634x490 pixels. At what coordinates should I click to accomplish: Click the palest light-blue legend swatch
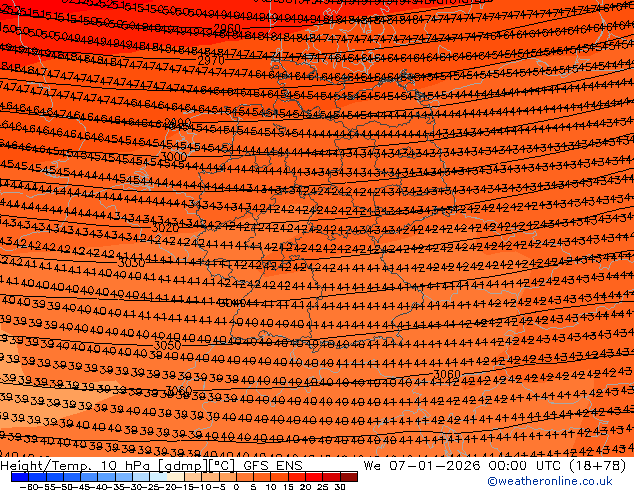(x=158, y=477)
